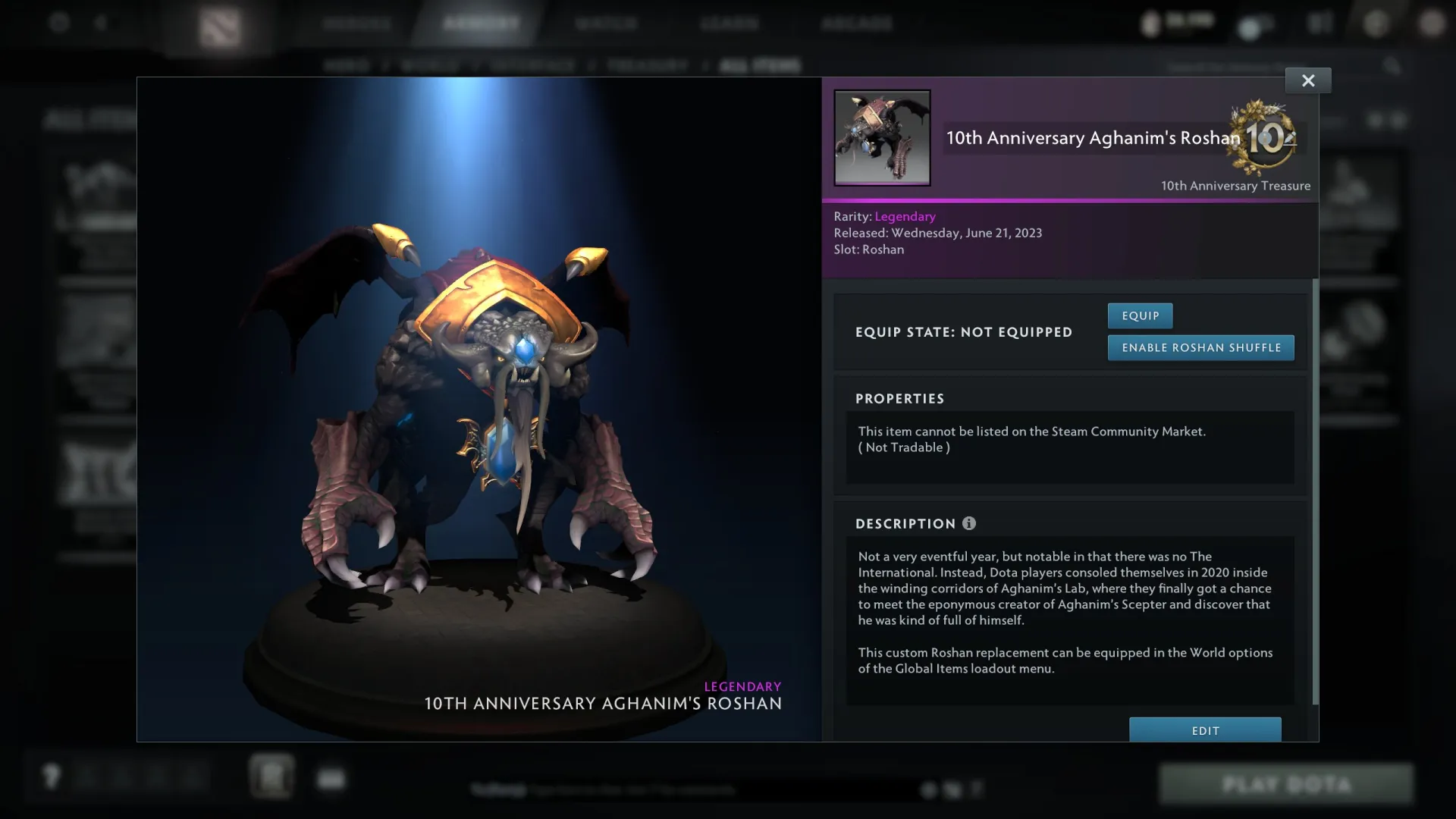
Task: Click the DESCRIPTION heading
Action: tap(905, 524)
